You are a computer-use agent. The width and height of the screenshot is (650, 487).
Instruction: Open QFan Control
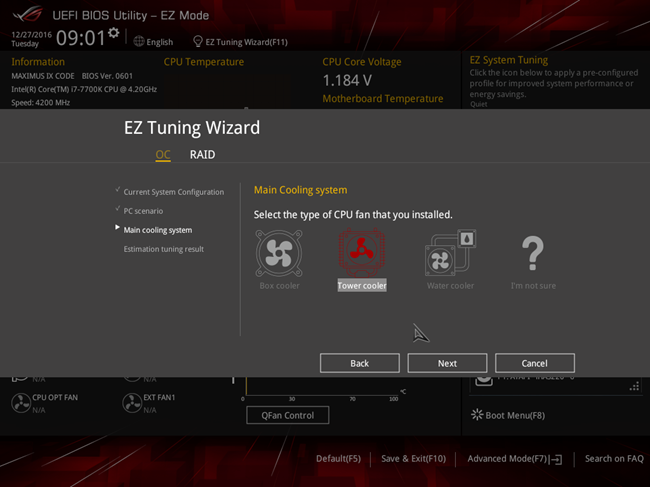(x=288, y=415)
